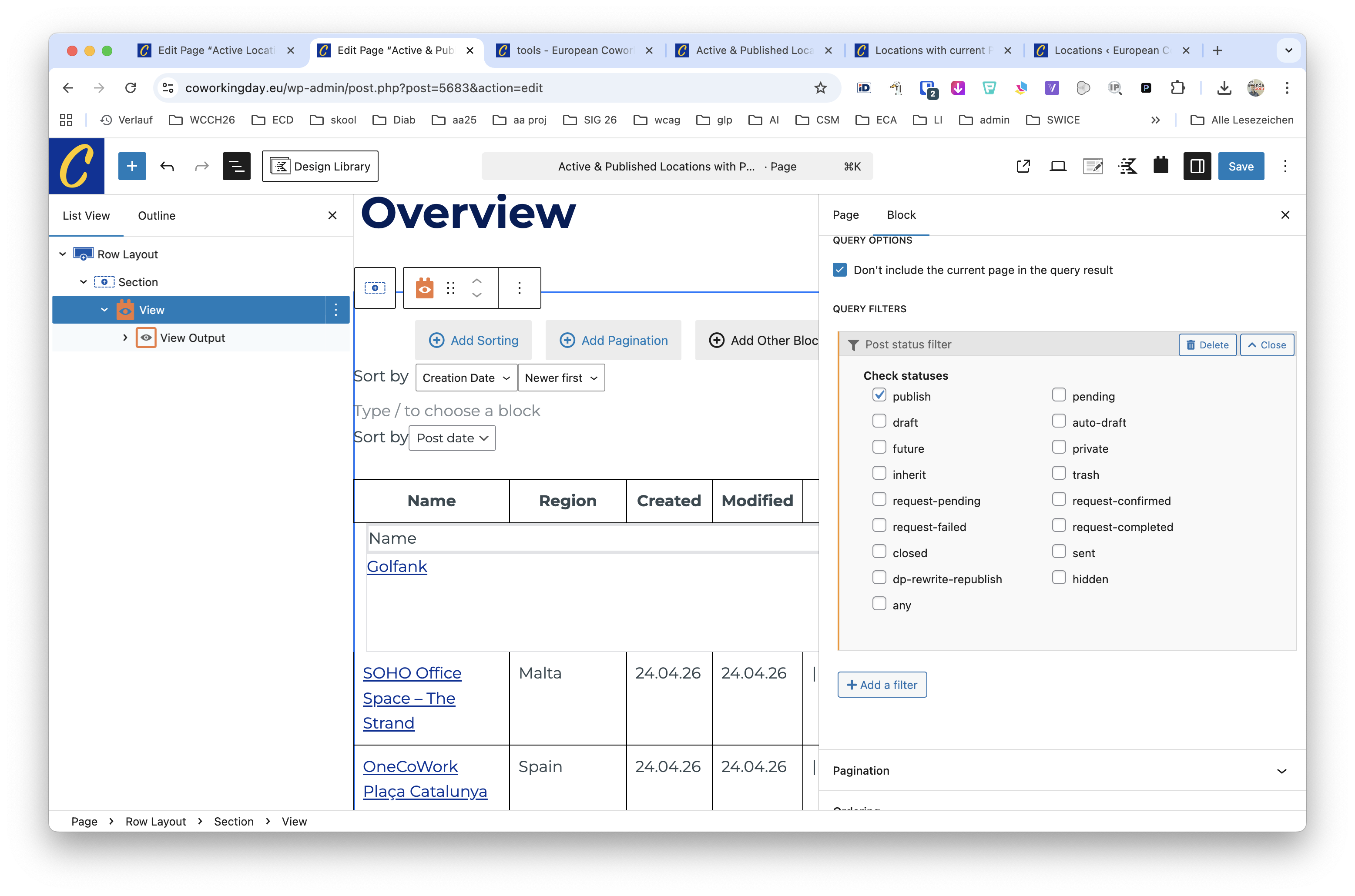Open the editor options three-dot menu
This screenshot has height=896, width=1355.
1285,166
